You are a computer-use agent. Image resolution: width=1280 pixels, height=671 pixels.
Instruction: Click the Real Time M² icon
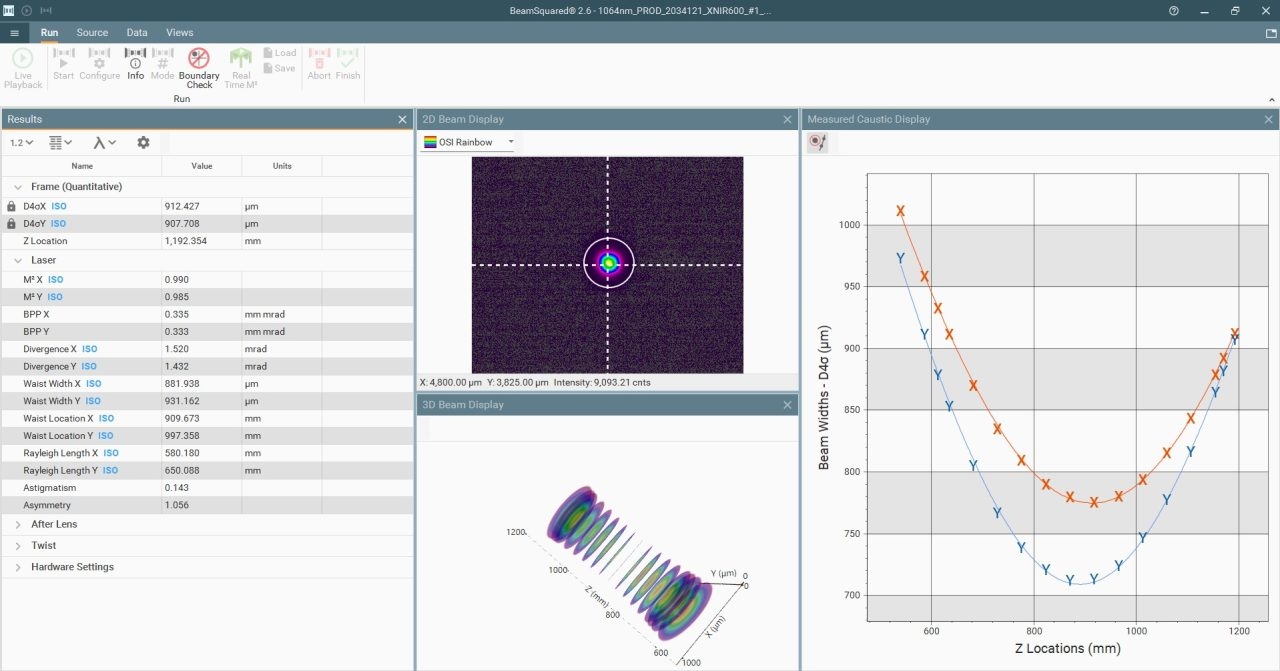click(x=241, y=58)
